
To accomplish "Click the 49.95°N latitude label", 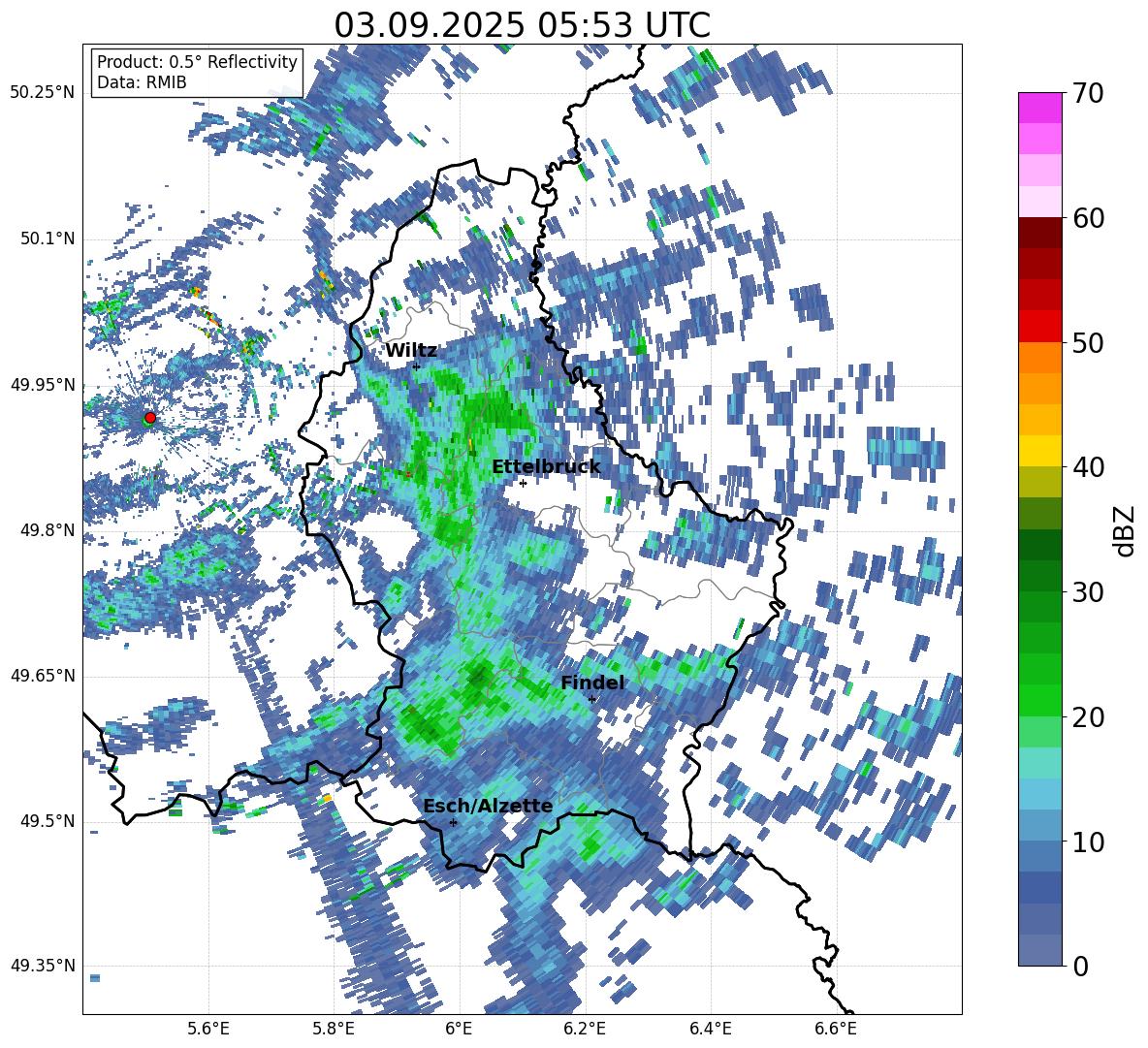I will pyautogui.click(x=43, y=384).
